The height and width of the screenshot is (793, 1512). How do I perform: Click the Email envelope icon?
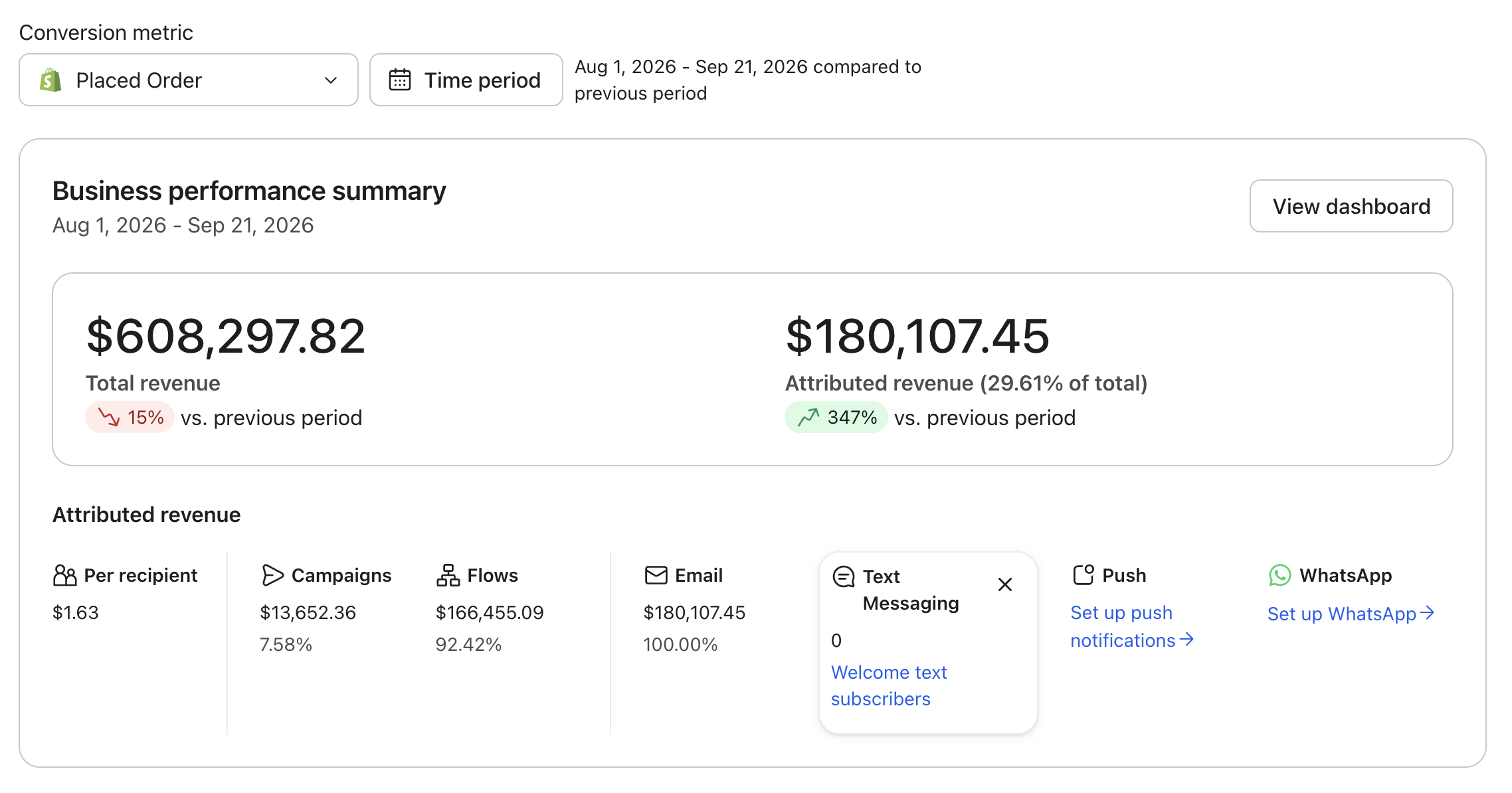coord(656,575)
